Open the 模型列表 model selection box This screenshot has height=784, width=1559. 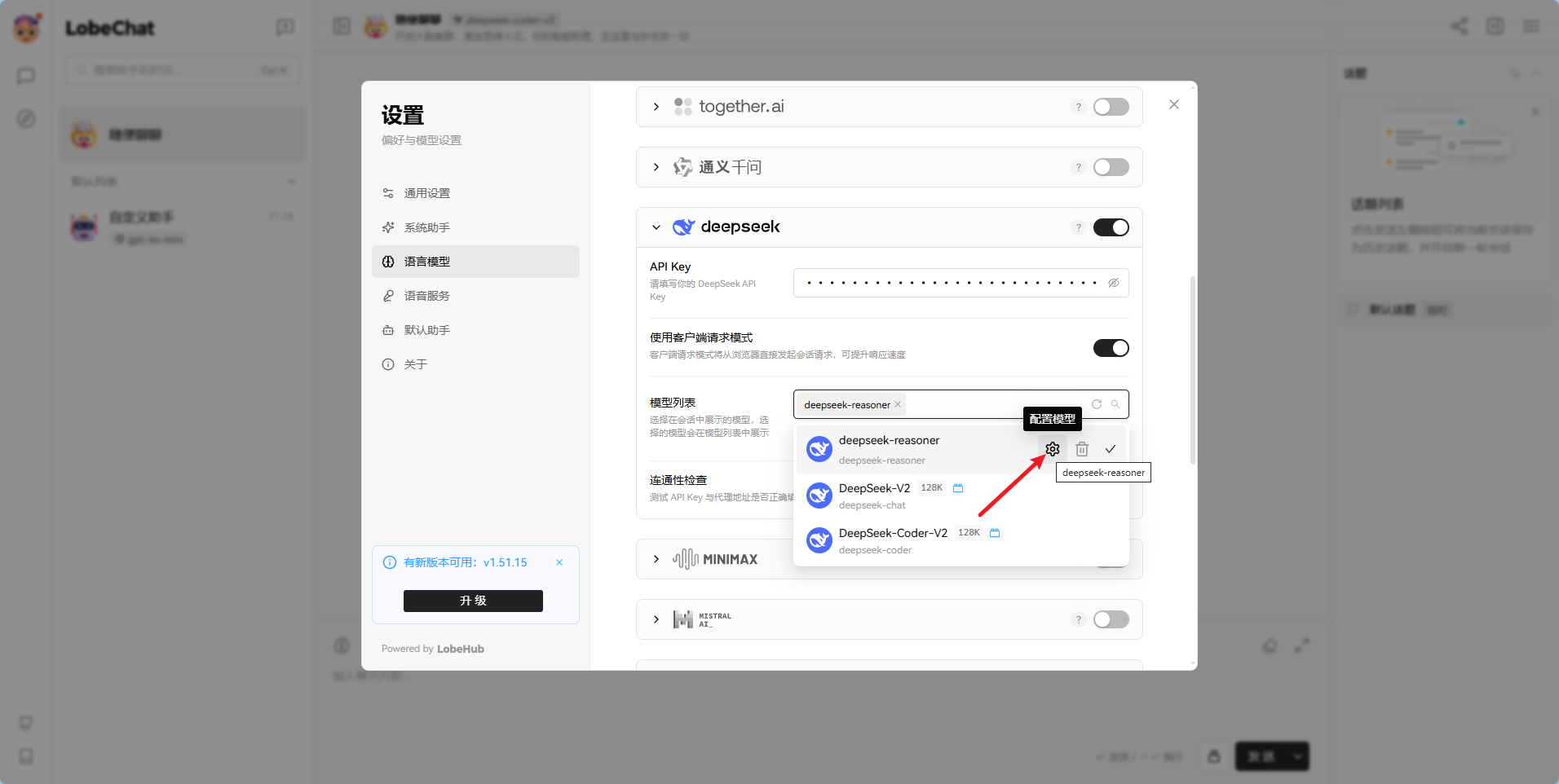coord(961,404)
